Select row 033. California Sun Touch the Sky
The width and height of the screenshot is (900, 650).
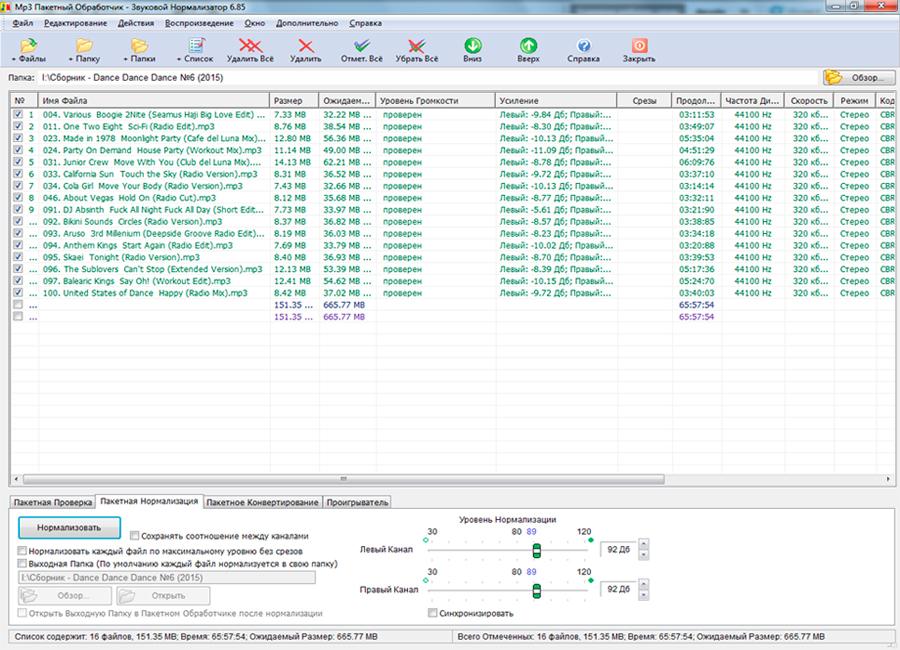tap(453, 174)
